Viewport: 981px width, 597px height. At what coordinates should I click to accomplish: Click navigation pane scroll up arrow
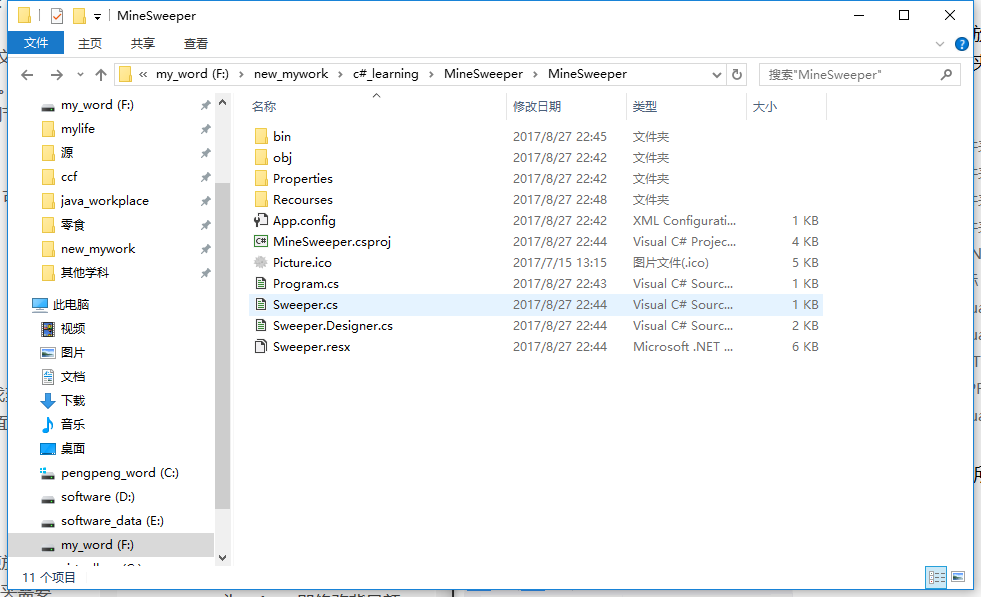pyautogui.click(x=223, y=102)
